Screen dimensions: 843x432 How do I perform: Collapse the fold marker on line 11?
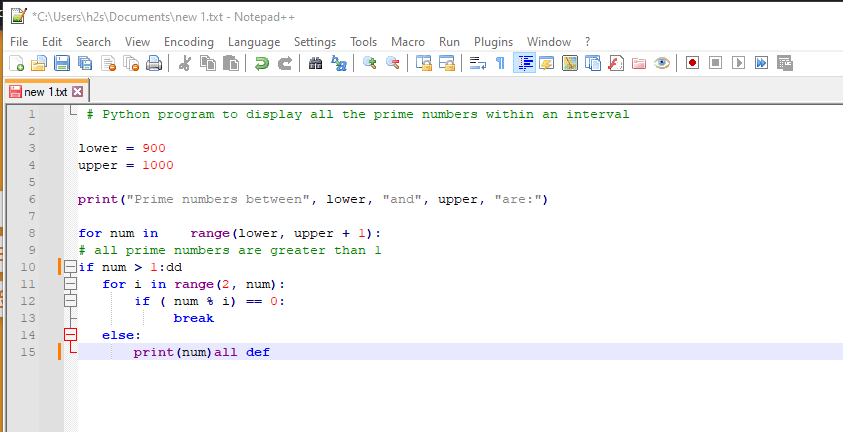70,284
